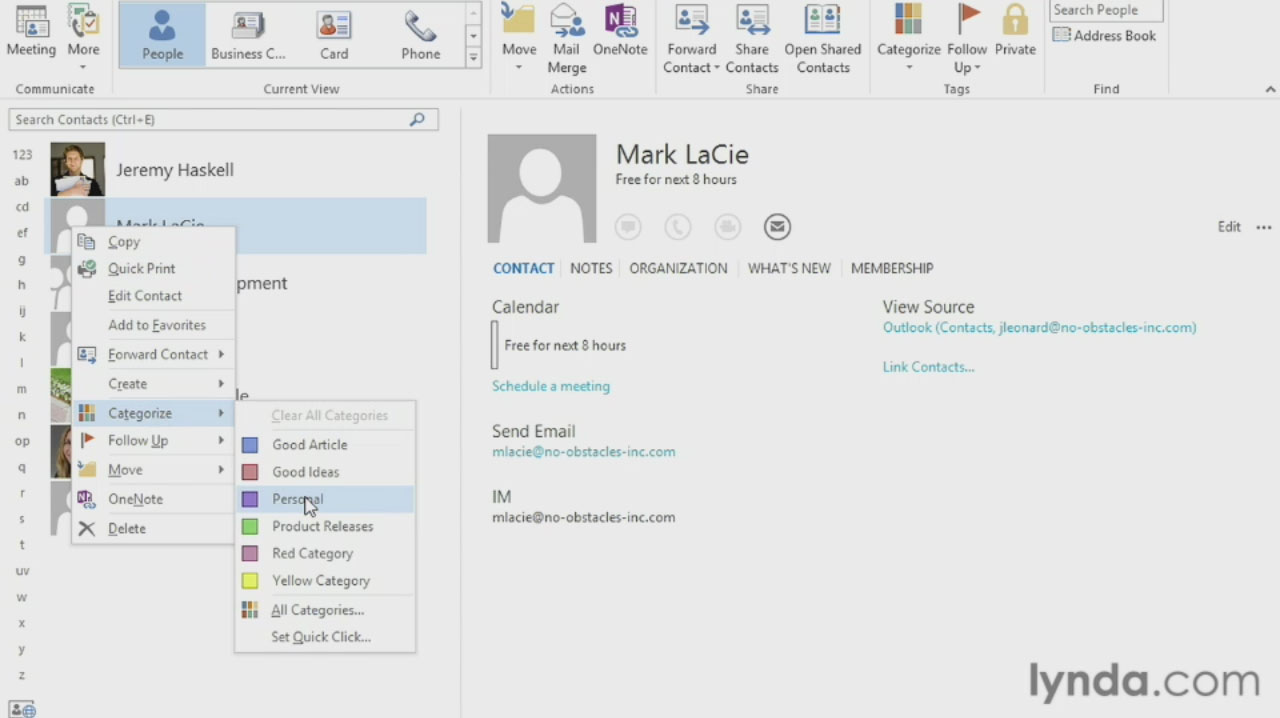This screenshot has width=1280, height=718.
Task: Click the Meeting icon in Communicate group
Action: tap(31, 32)
